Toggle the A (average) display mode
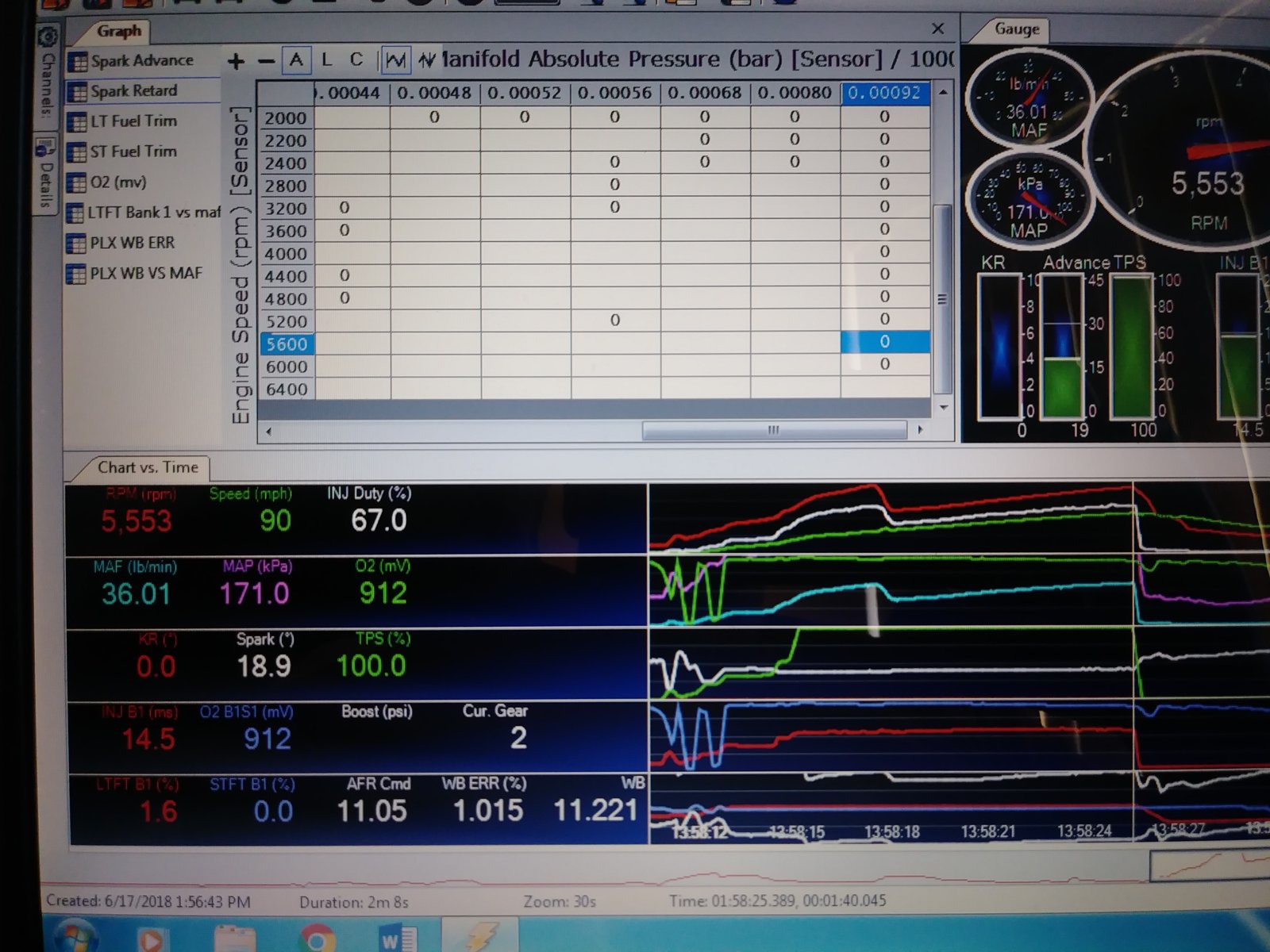 tap(296, 60)
